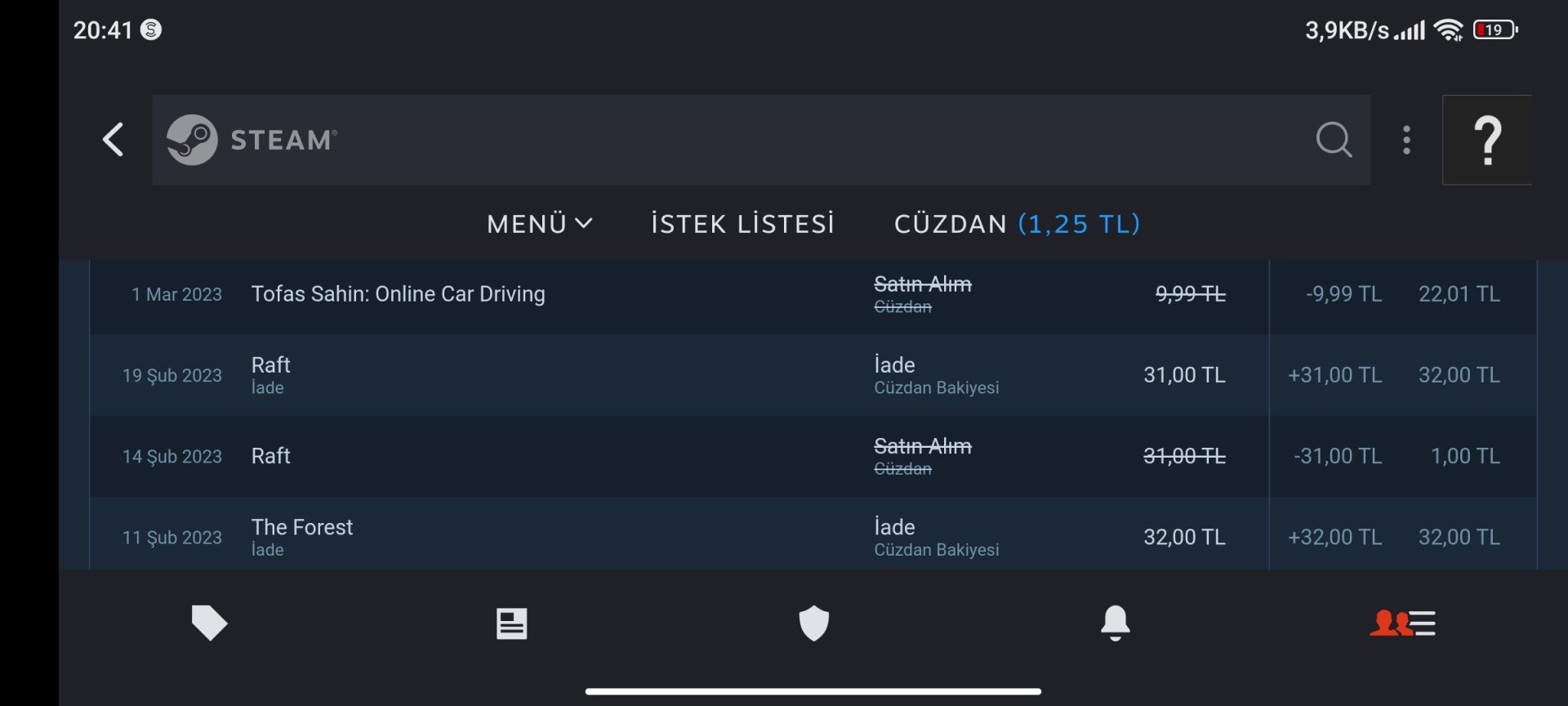Select the Raft refund row title
This screenshot has width=1568, height=706.
pos(271,364)
